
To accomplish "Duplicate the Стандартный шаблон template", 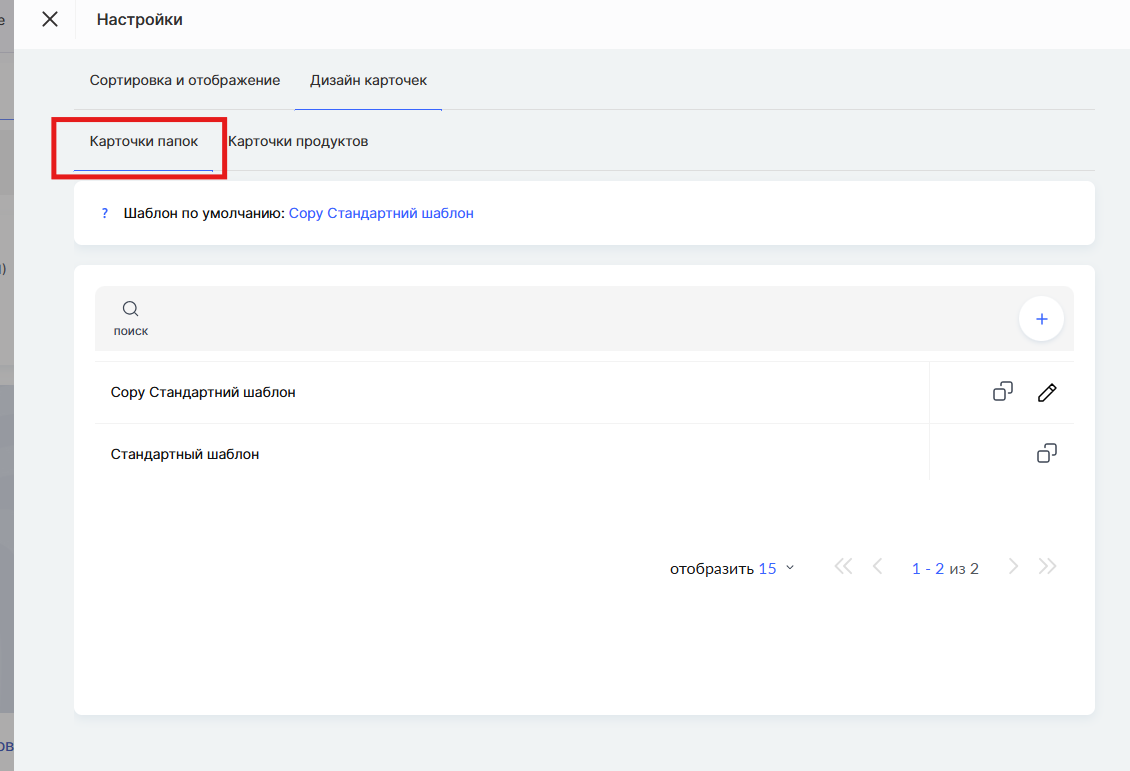I will (x=1047, y=454).
